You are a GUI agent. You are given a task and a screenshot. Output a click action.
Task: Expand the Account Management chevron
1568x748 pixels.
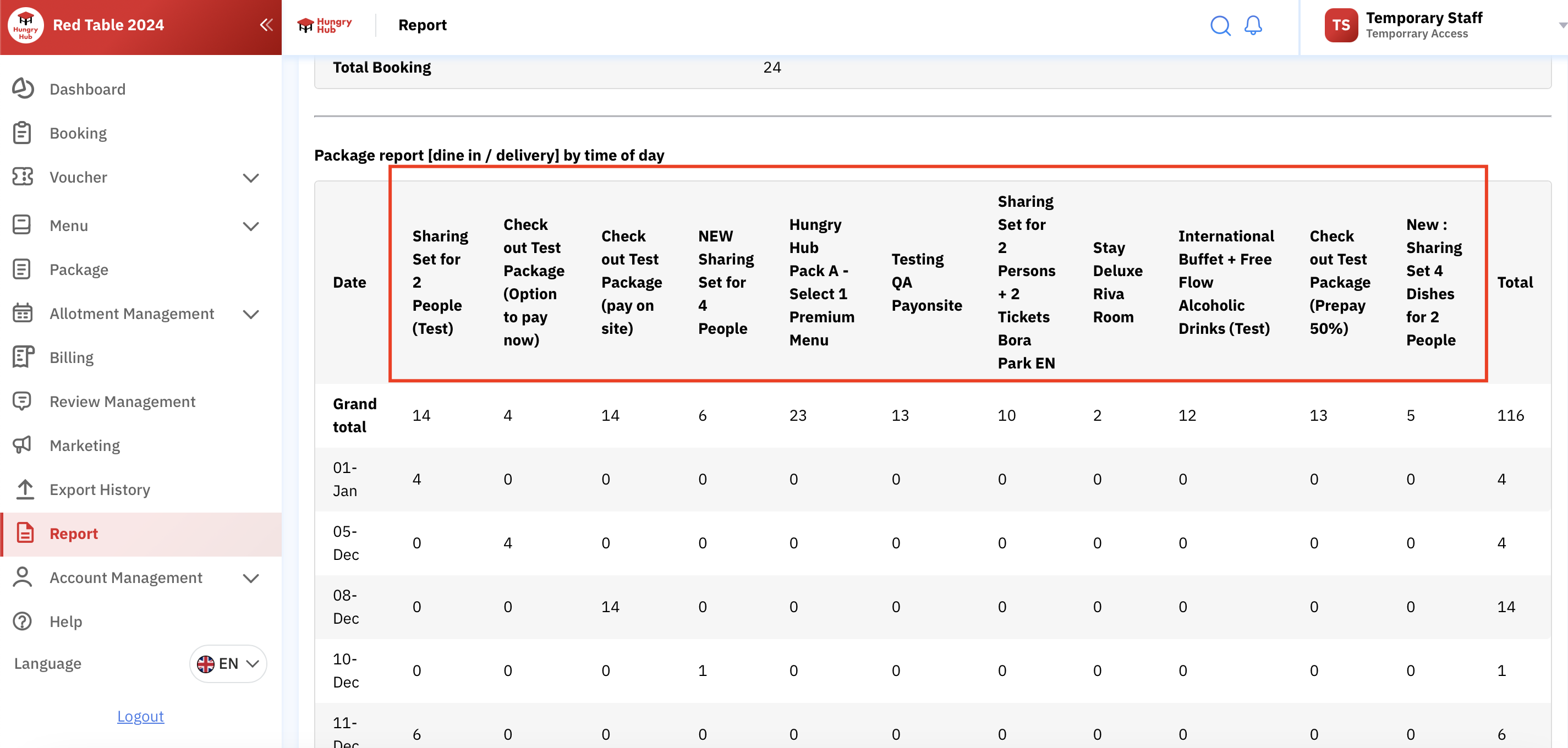click(251, 577)
